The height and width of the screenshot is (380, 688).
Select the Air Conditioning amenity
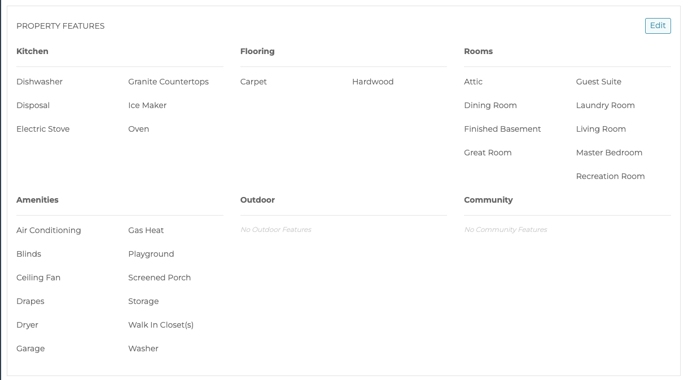click(49, 230)
